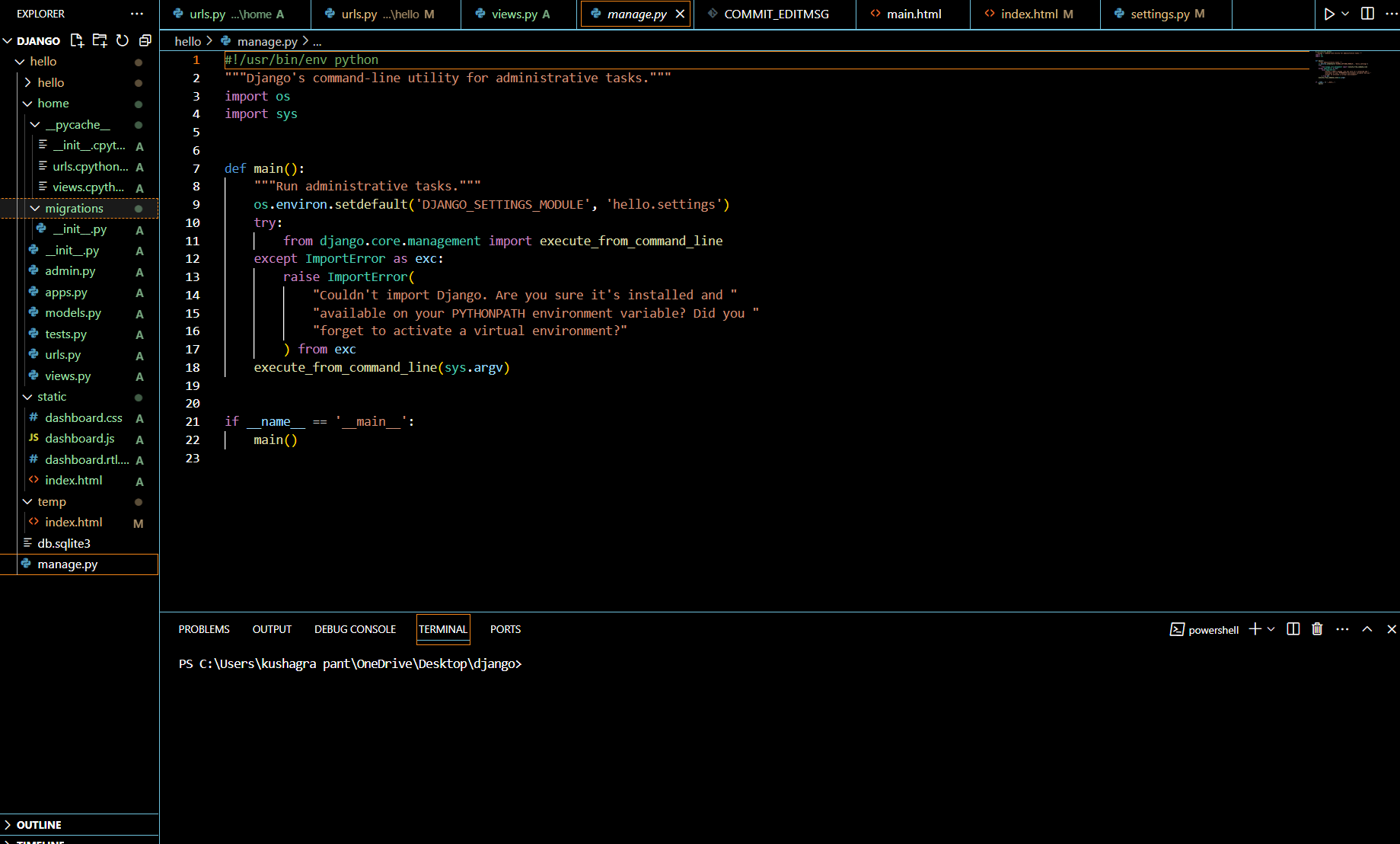Open models.py in the file tree
Screen dimensions: 1400x844
click(79, 313)
